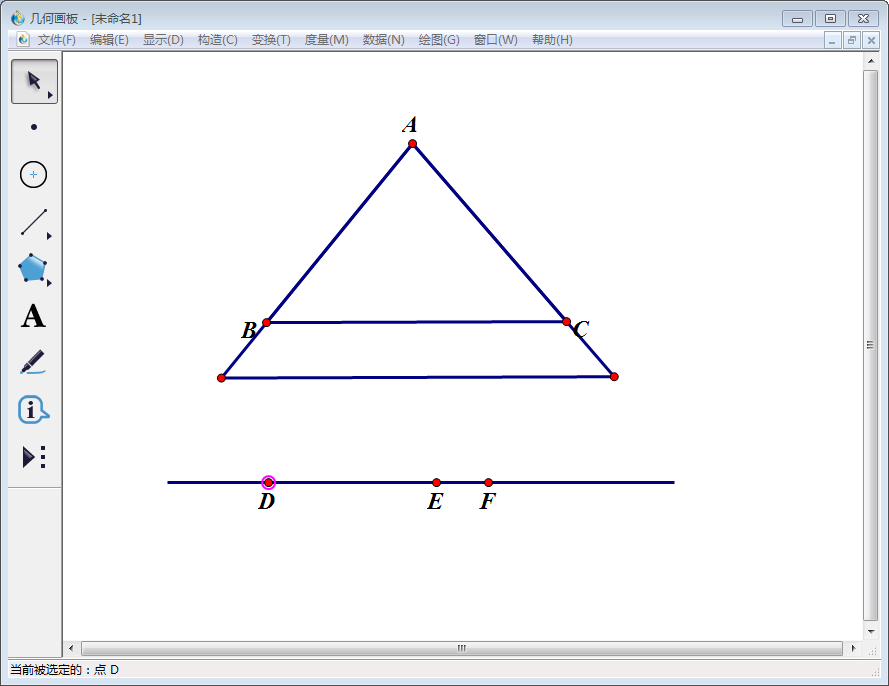Open the 度量(M) menu

(326, 40)
